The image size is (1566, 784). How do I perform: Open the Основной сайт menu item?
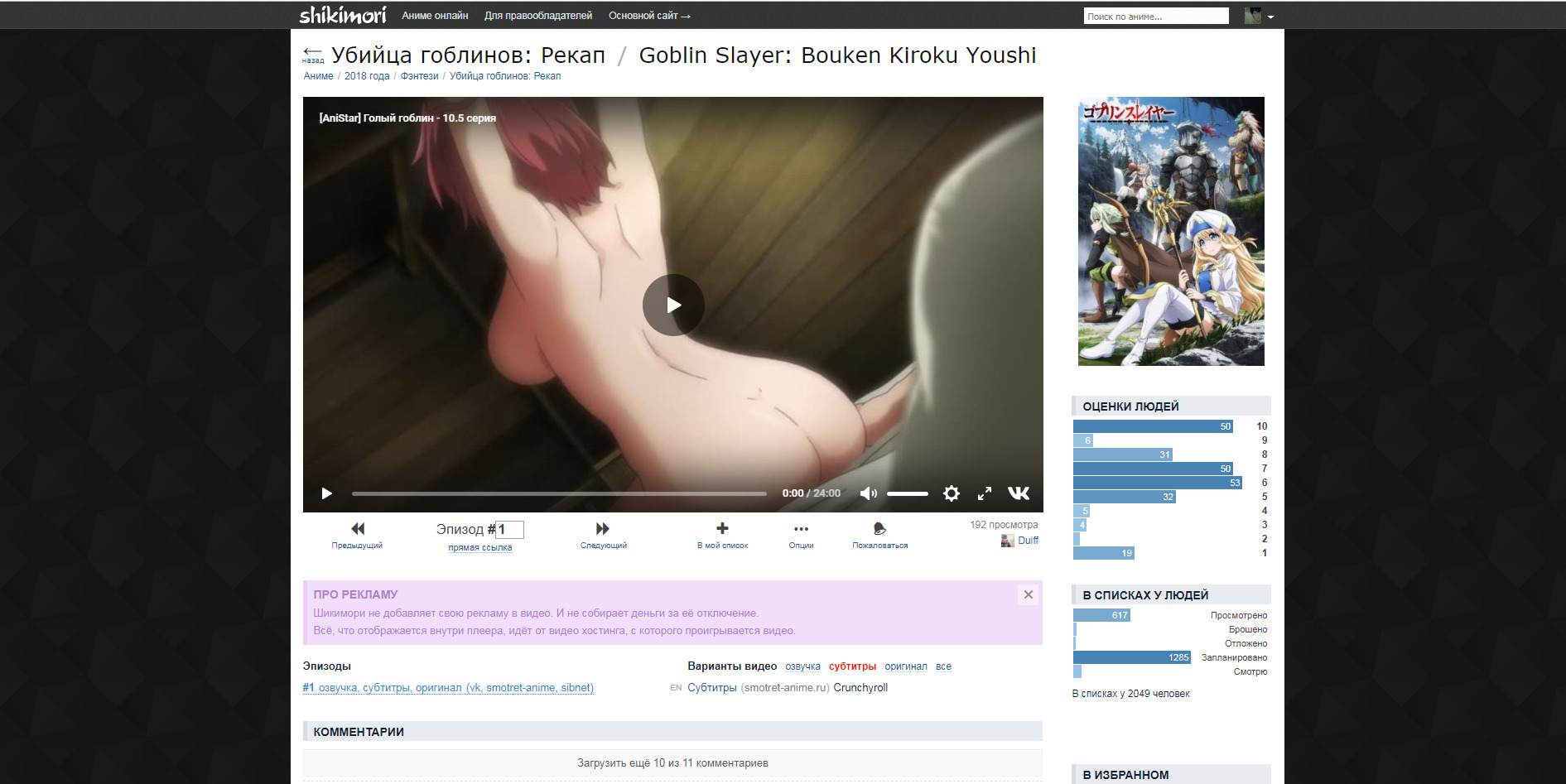tap(649, 16)
